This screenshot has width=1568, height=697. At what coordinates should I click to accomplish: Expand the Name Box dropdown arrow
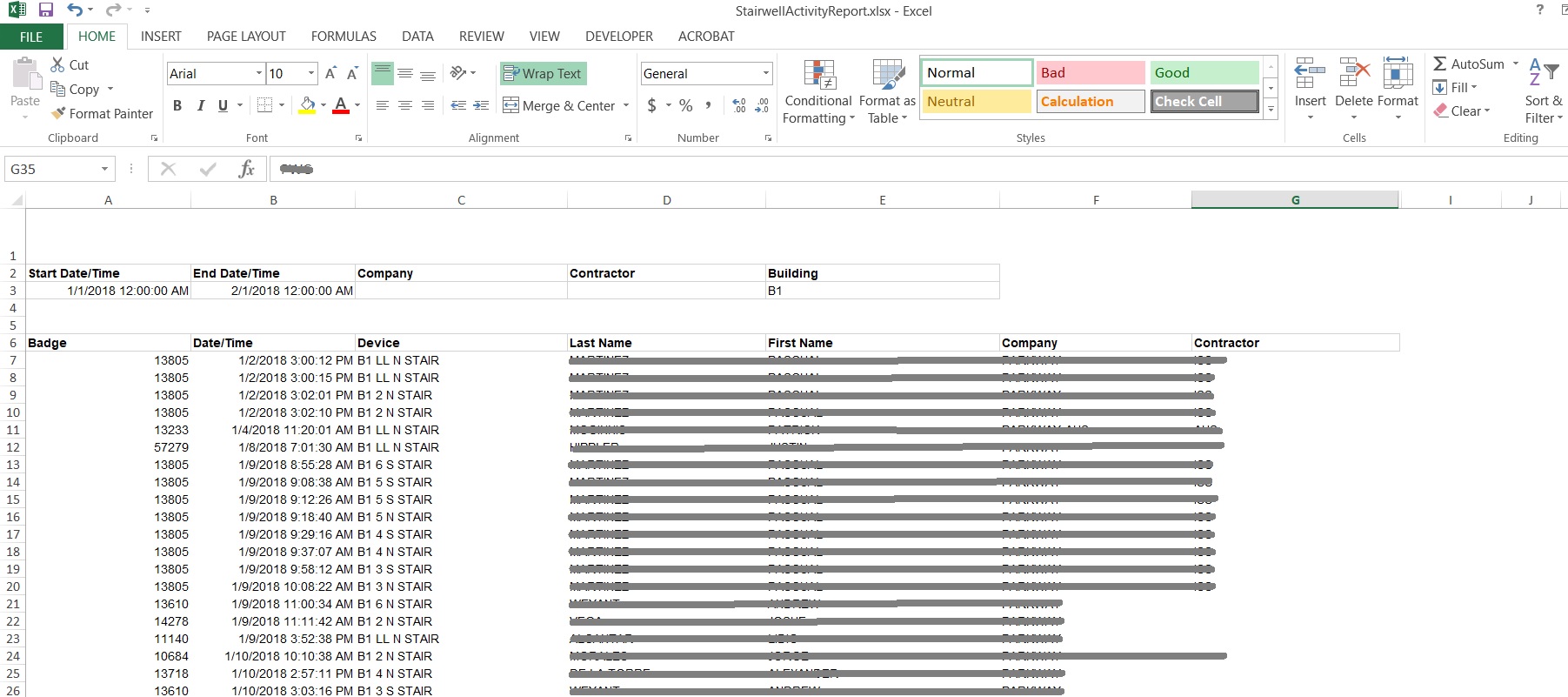[105, 169]
